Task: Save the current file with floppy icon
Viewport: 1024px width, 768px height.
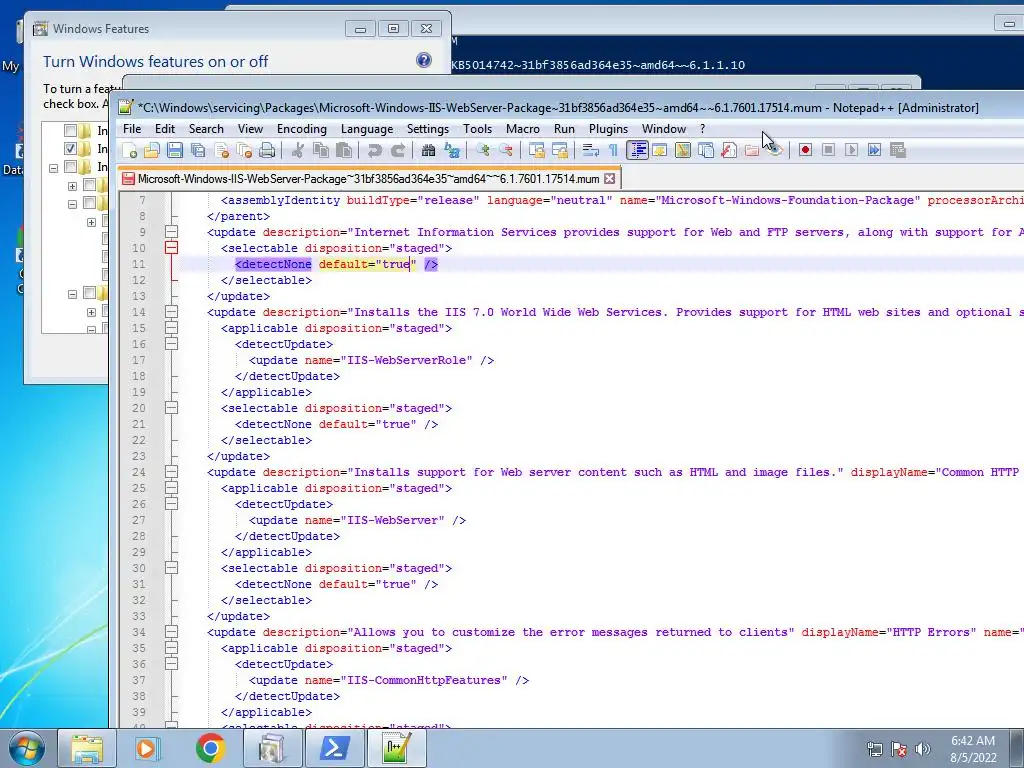Action: tap(174, 151)
